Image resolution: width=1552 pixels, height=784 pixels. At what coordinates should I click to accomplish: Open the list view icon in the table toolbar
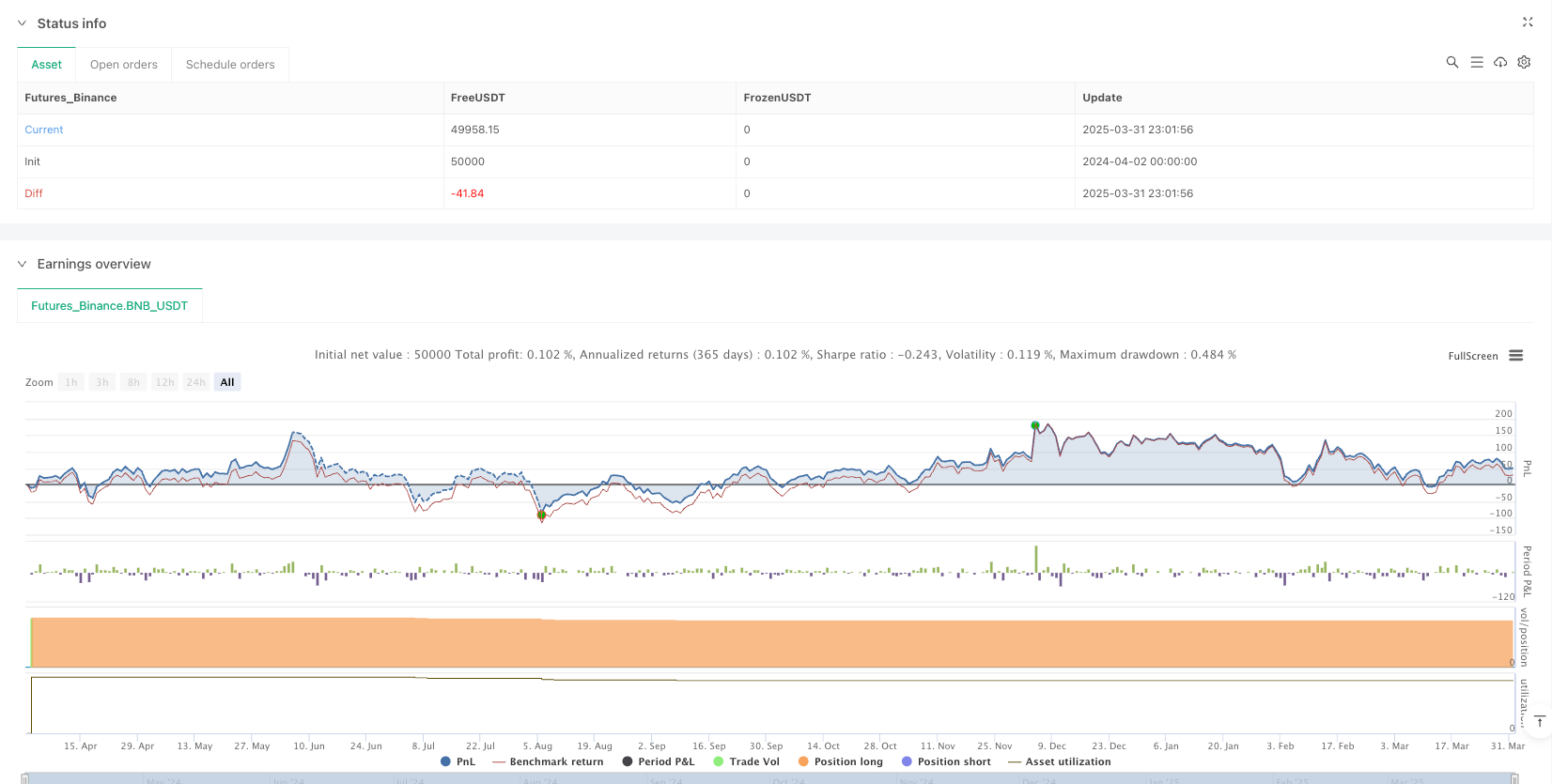coord(1476,62)
